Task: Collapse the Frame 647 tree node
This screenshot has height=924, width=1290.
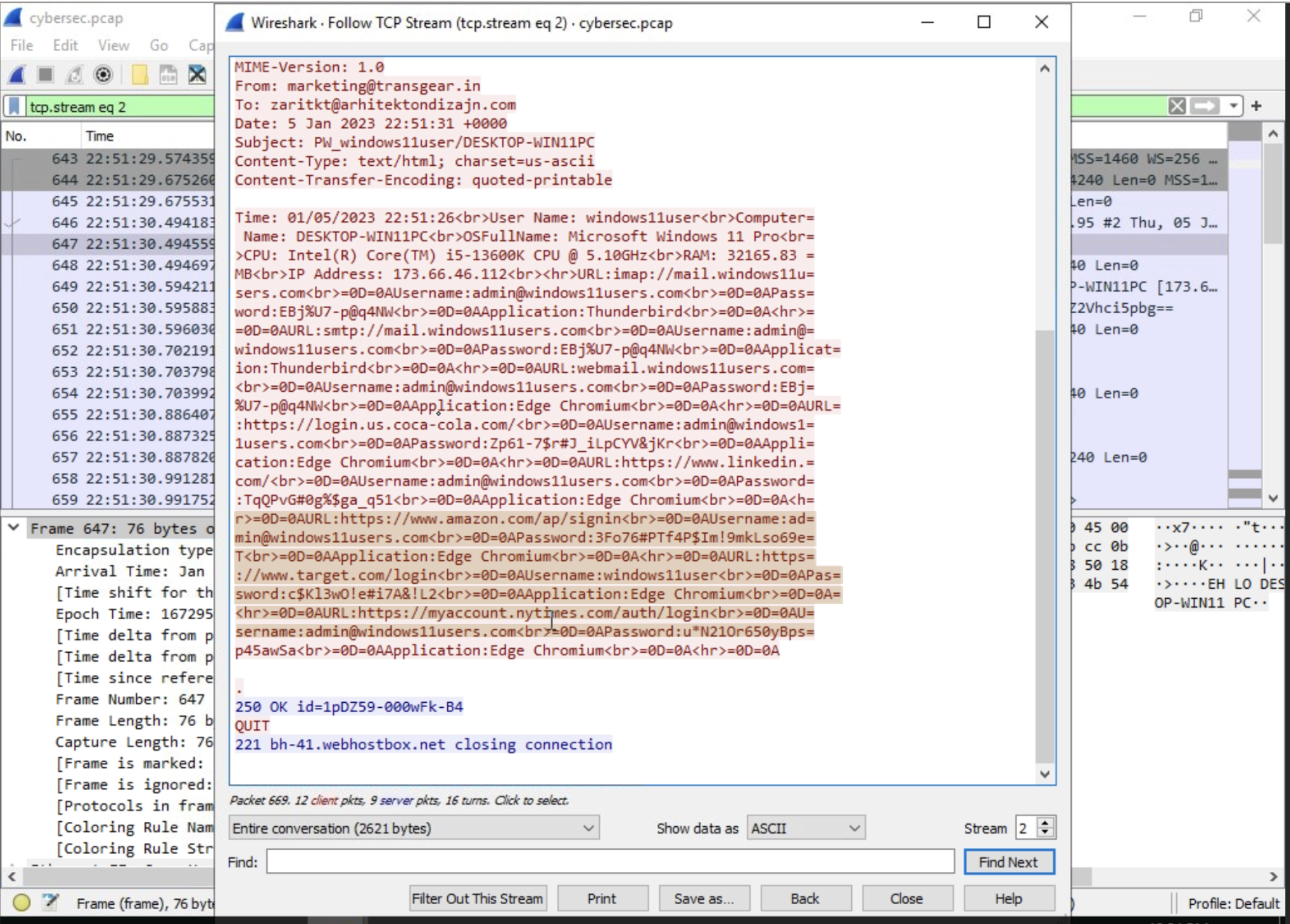Action: (x=13, y=527)
